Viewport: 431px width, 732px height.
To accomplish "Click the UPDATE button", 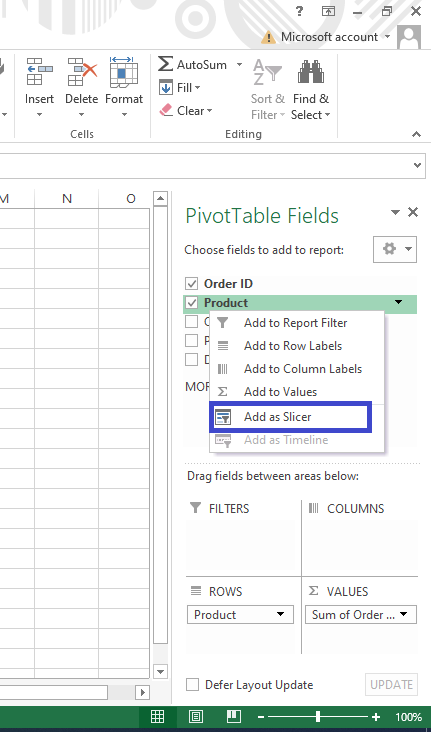I will coord(391,685).
